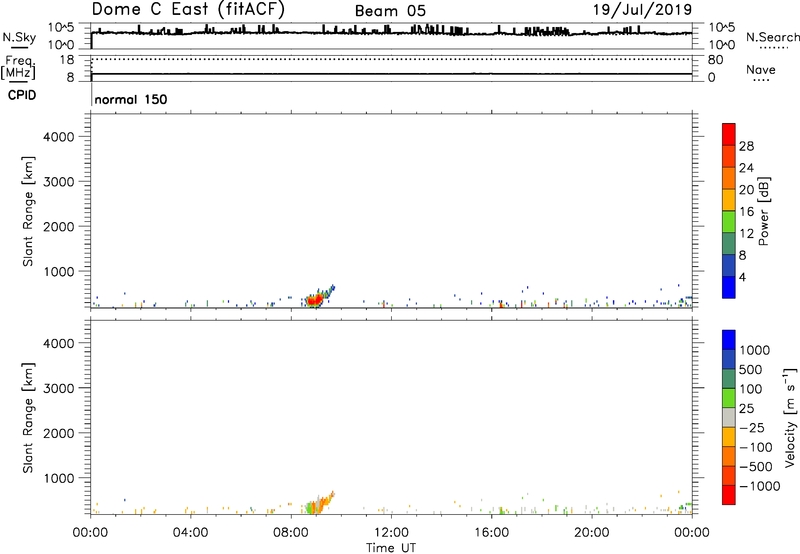The image size is (800, 554).
Task: Pick the 500–1000 m/s blue Velocity segment
Action: (729, 359)
